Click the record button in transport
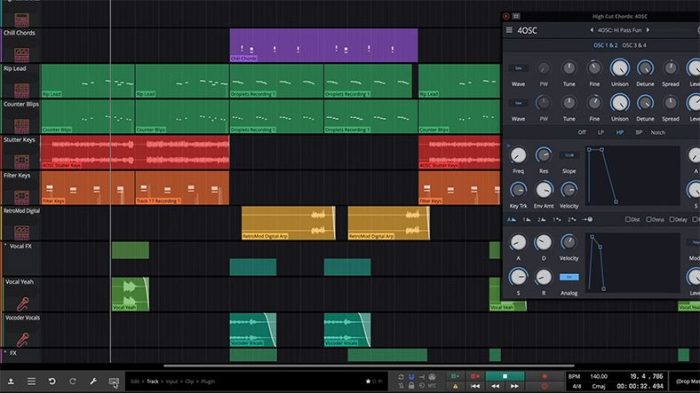Image resolution: width=700 pixels, height=393 pixels. (x=544, y=376)
